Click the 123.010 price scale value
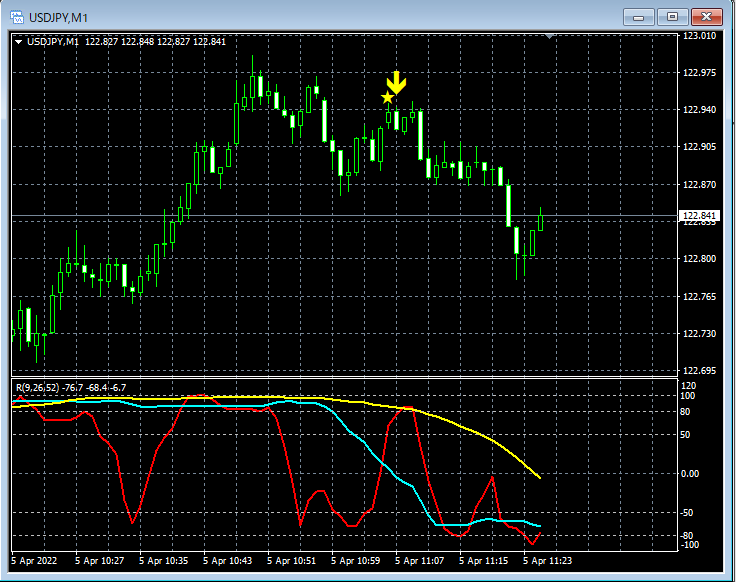This screenshot has height=582, width=737. (699, 36)
